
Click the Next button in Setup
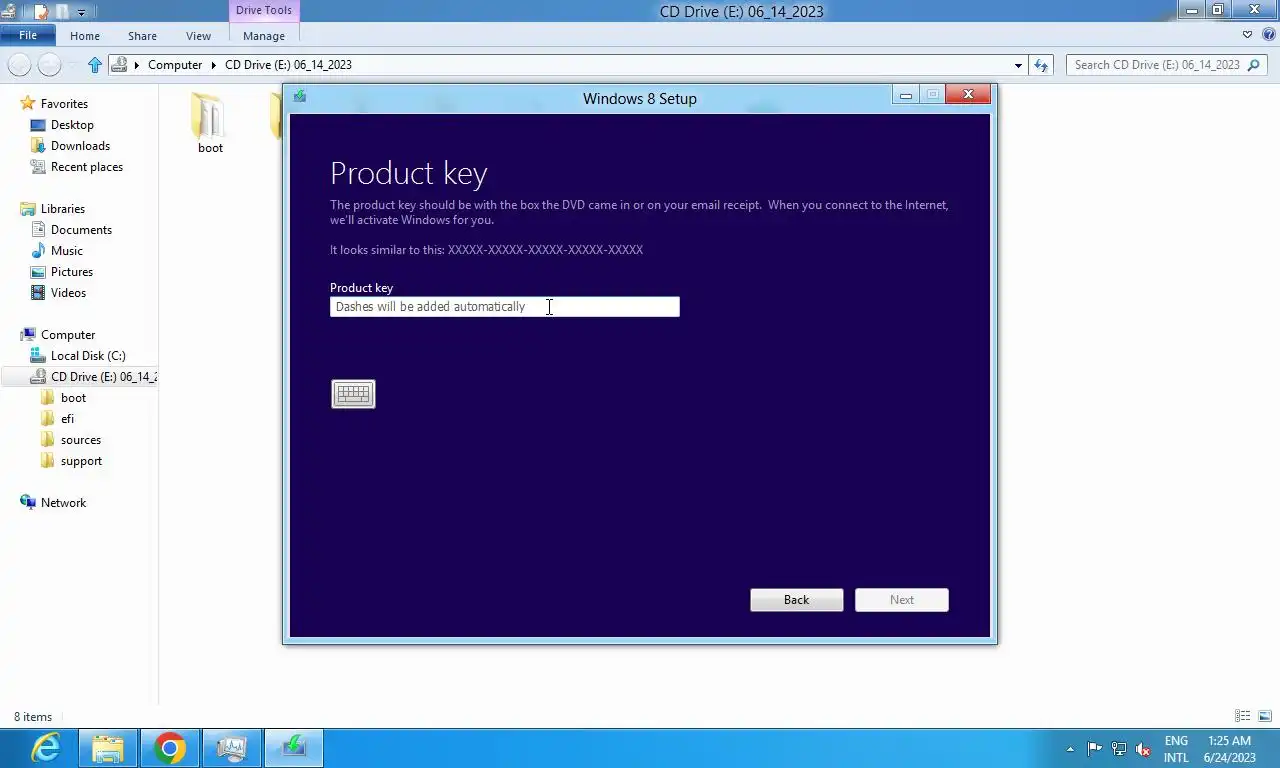[902, 600]
